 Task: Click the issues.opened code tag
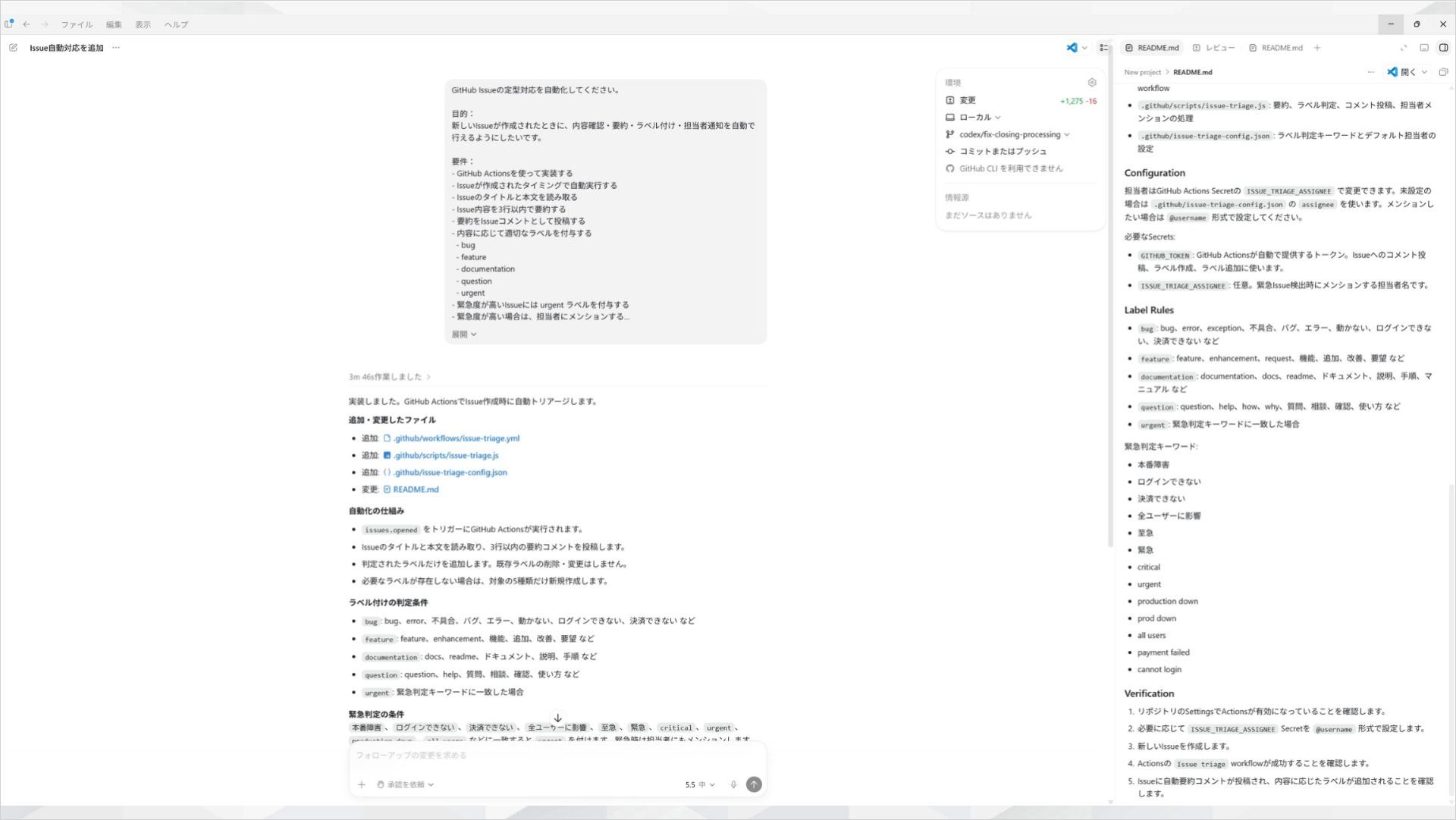coord(391,530)
